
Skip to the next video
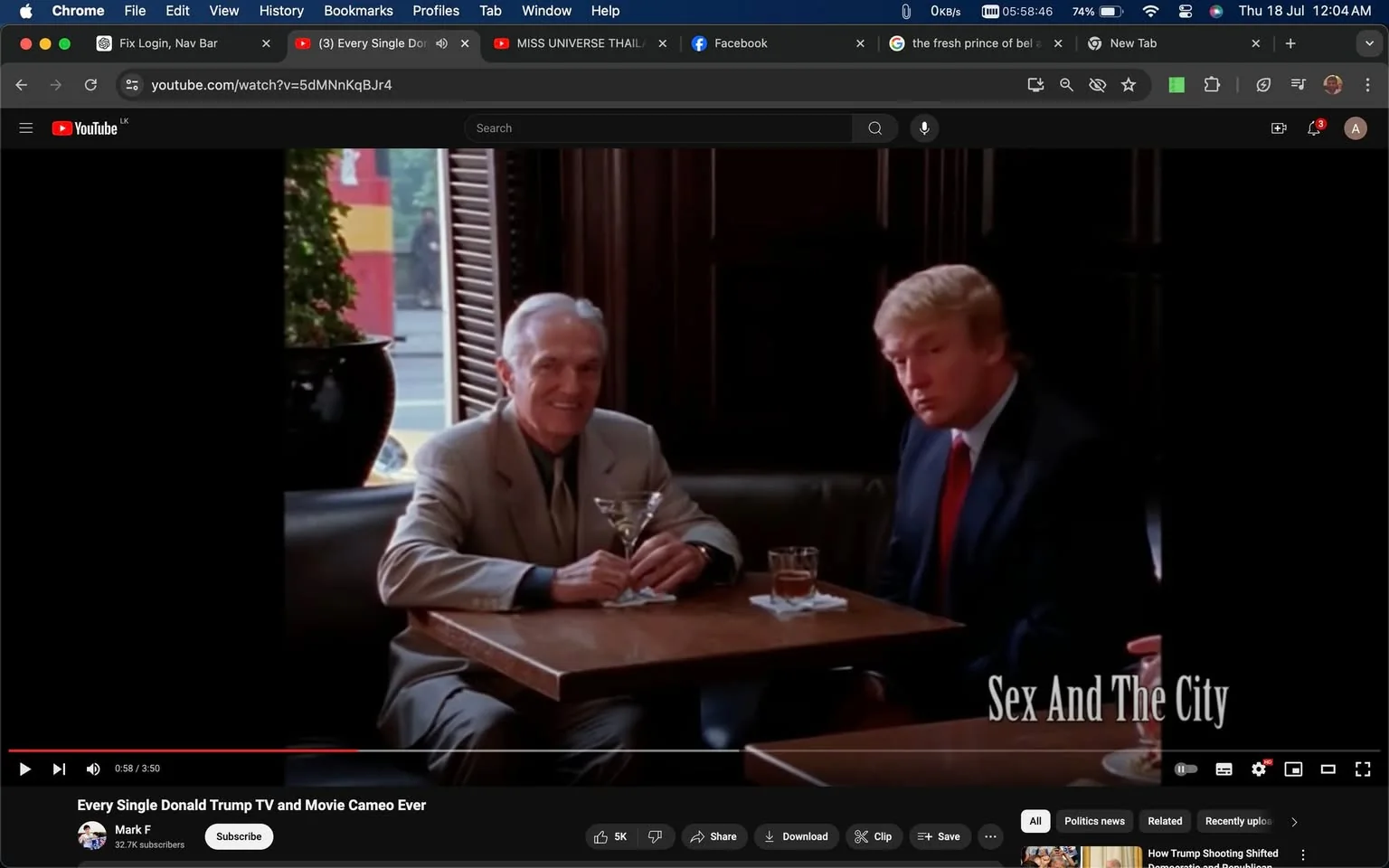pyautogui.click(x=59, y=769)
